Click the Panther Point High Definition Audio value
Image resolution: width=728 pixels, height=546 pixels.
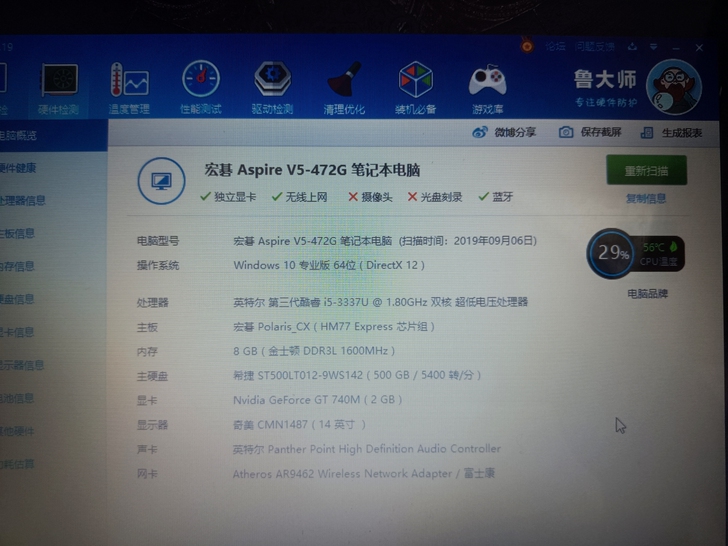(x=367, y=449)
